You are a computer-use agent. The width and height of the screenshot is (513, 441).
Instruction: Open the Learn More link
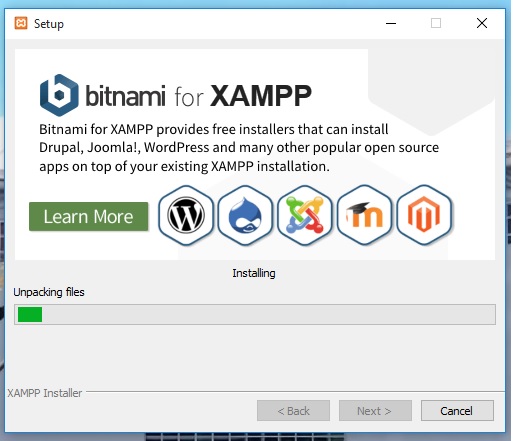tap(89, 217)
